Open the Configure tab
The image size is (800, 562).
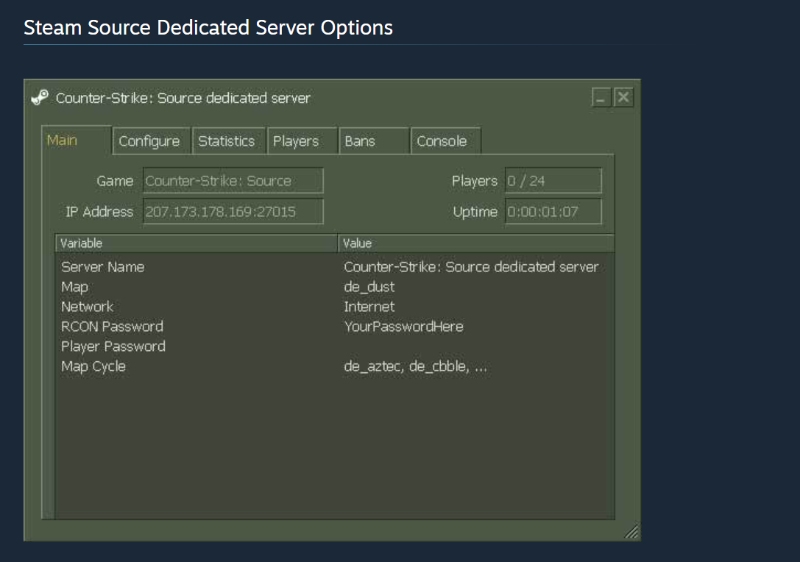(149, 141)
